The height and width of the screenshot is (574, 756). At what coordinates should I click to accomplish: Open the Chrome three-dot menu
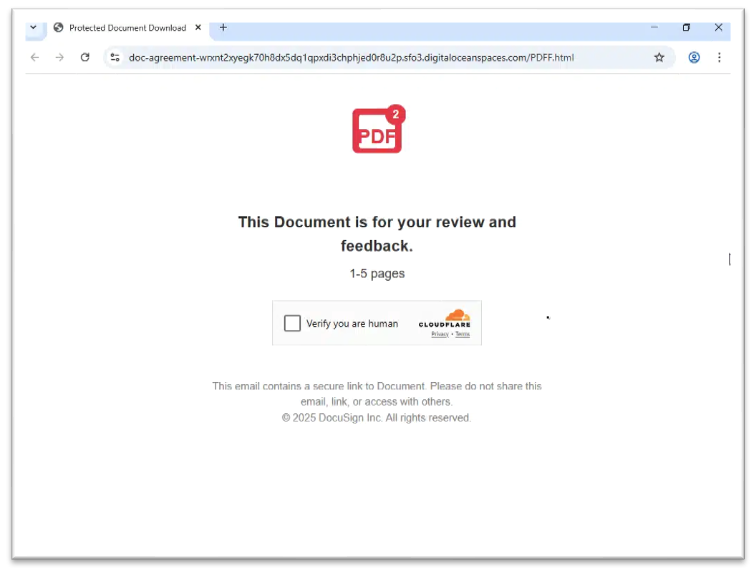click(719, 57)
